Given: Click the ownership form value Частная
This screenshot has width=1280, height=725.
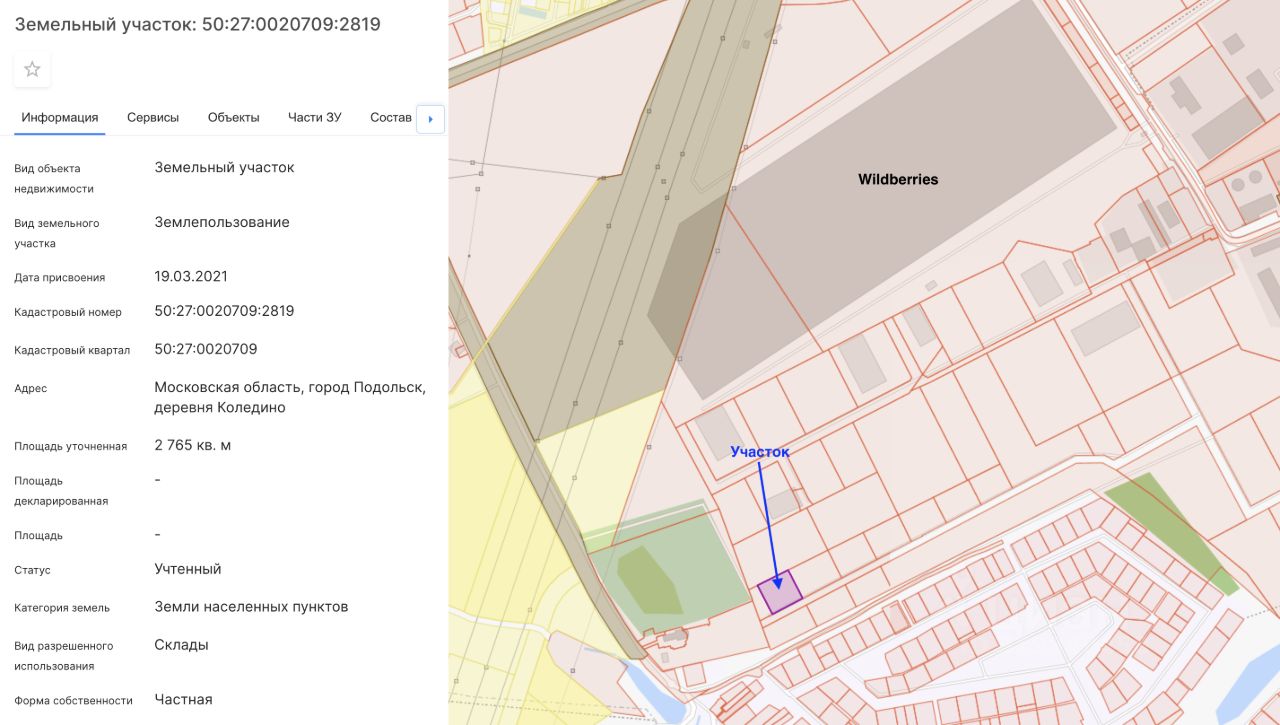Looking at the screenshot, I should pyautogui.click(x=183, y=700).
